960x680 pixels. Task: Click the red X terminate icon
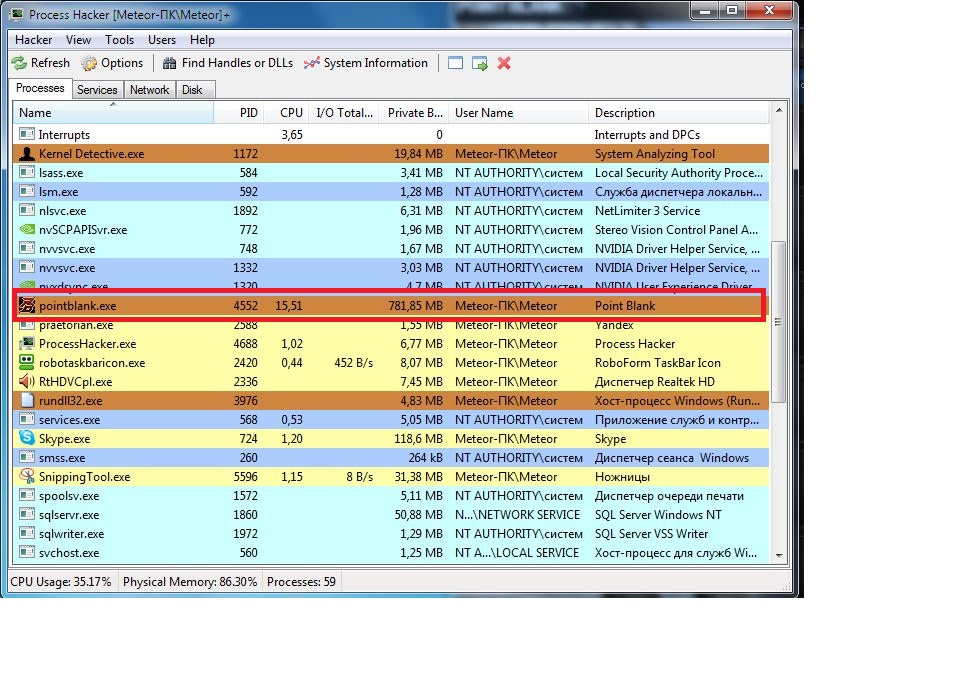504,63
